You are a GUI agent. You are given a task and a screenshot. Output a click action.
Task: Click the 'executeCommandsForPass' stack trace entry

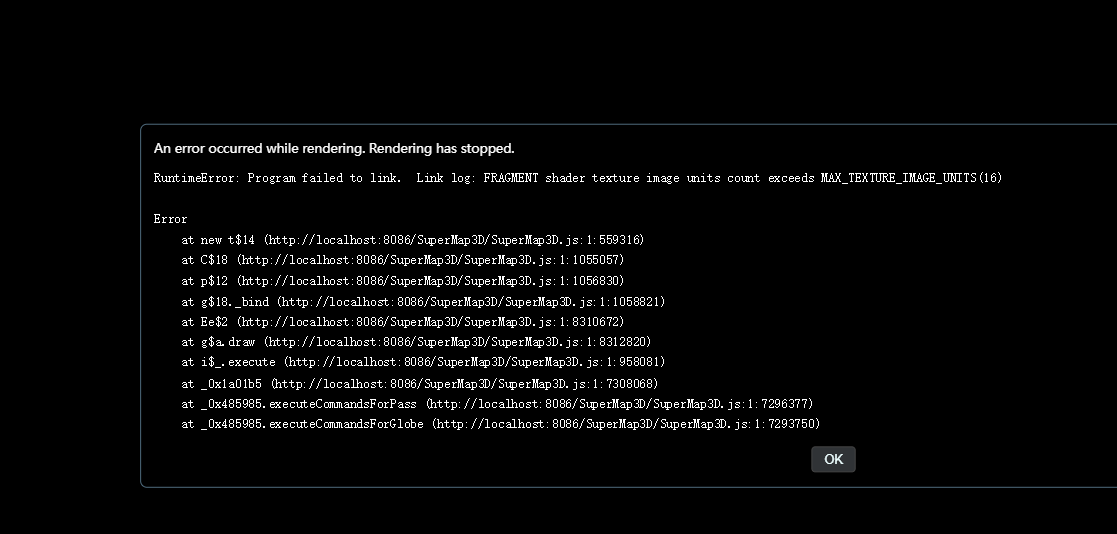tap(308, 404)
